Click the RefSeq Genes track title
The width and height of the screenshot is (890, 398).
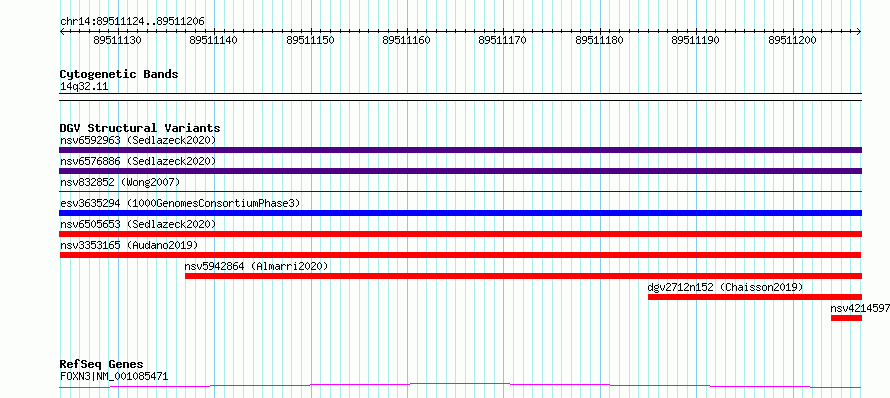point(101,365)
